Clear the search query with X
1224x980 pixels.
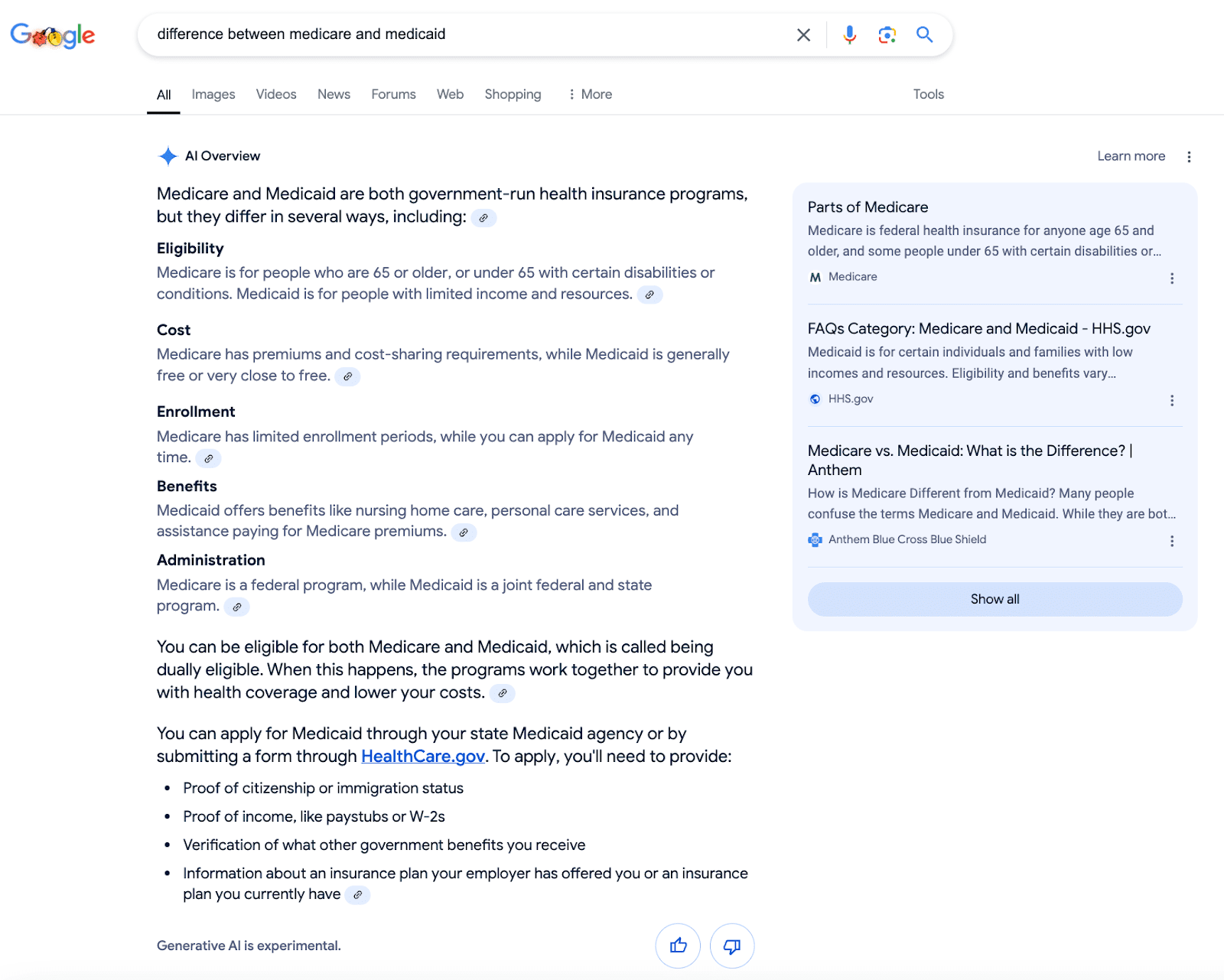point(803,34)
